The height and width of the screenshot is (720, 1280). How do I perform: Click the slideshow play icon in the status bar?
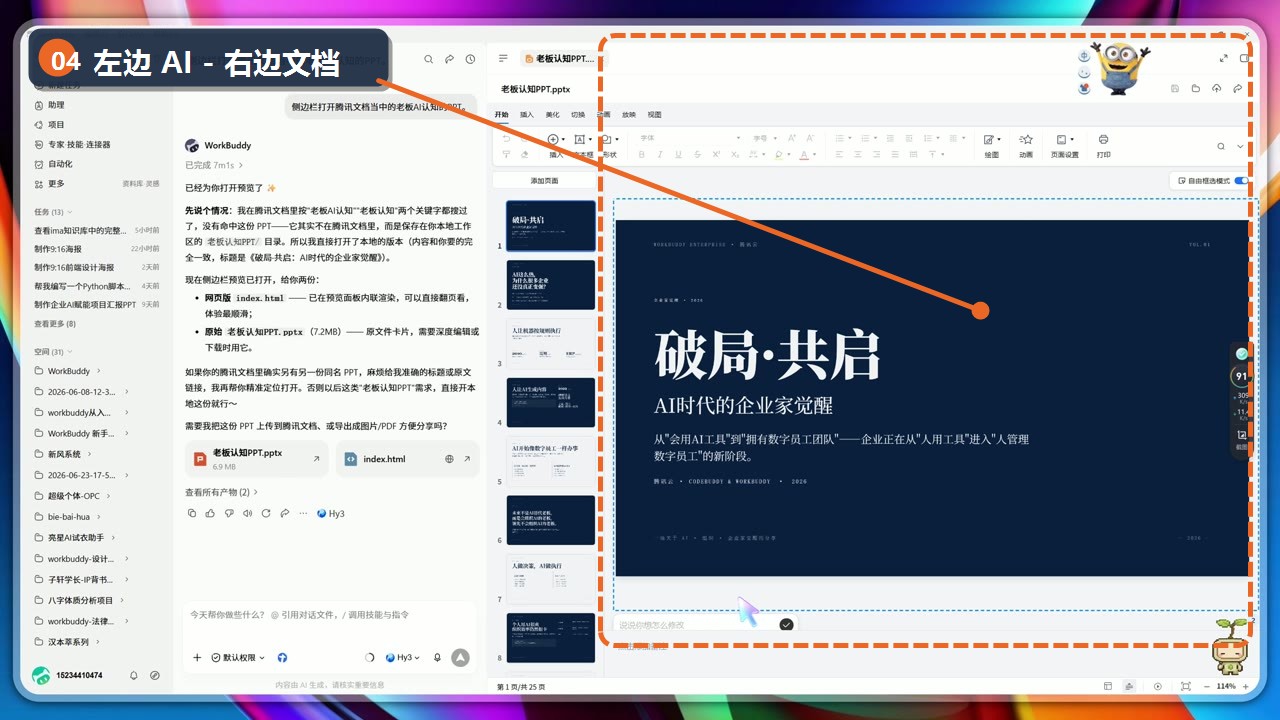pos(1158,686)
